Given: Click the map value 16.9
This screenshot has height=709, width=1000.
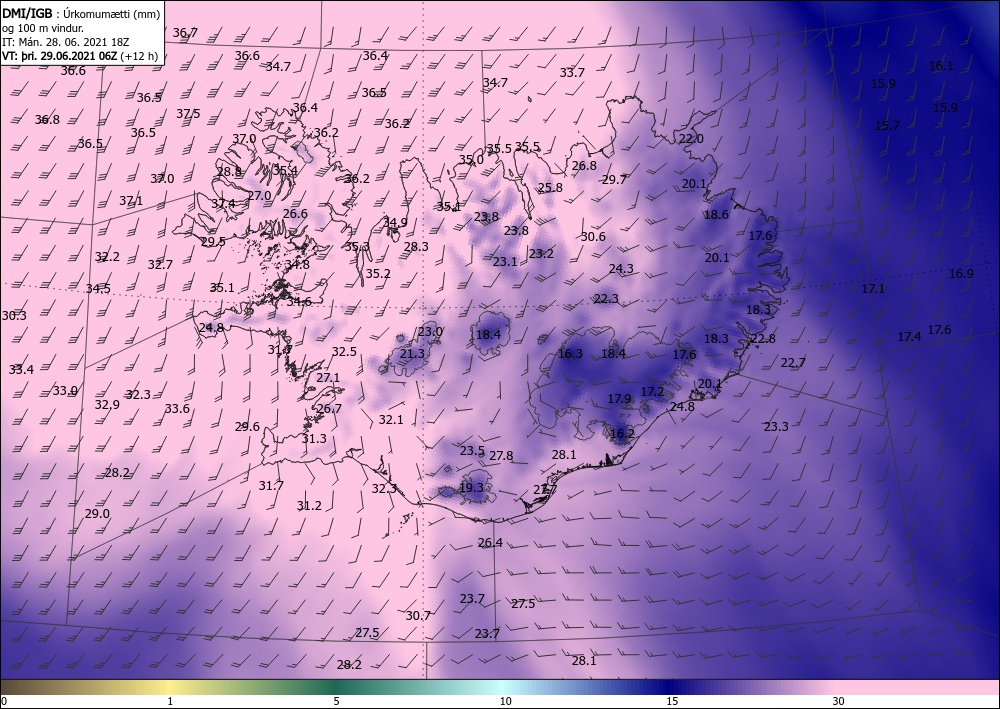Looking at the screenshot, I should click(961, 274).
